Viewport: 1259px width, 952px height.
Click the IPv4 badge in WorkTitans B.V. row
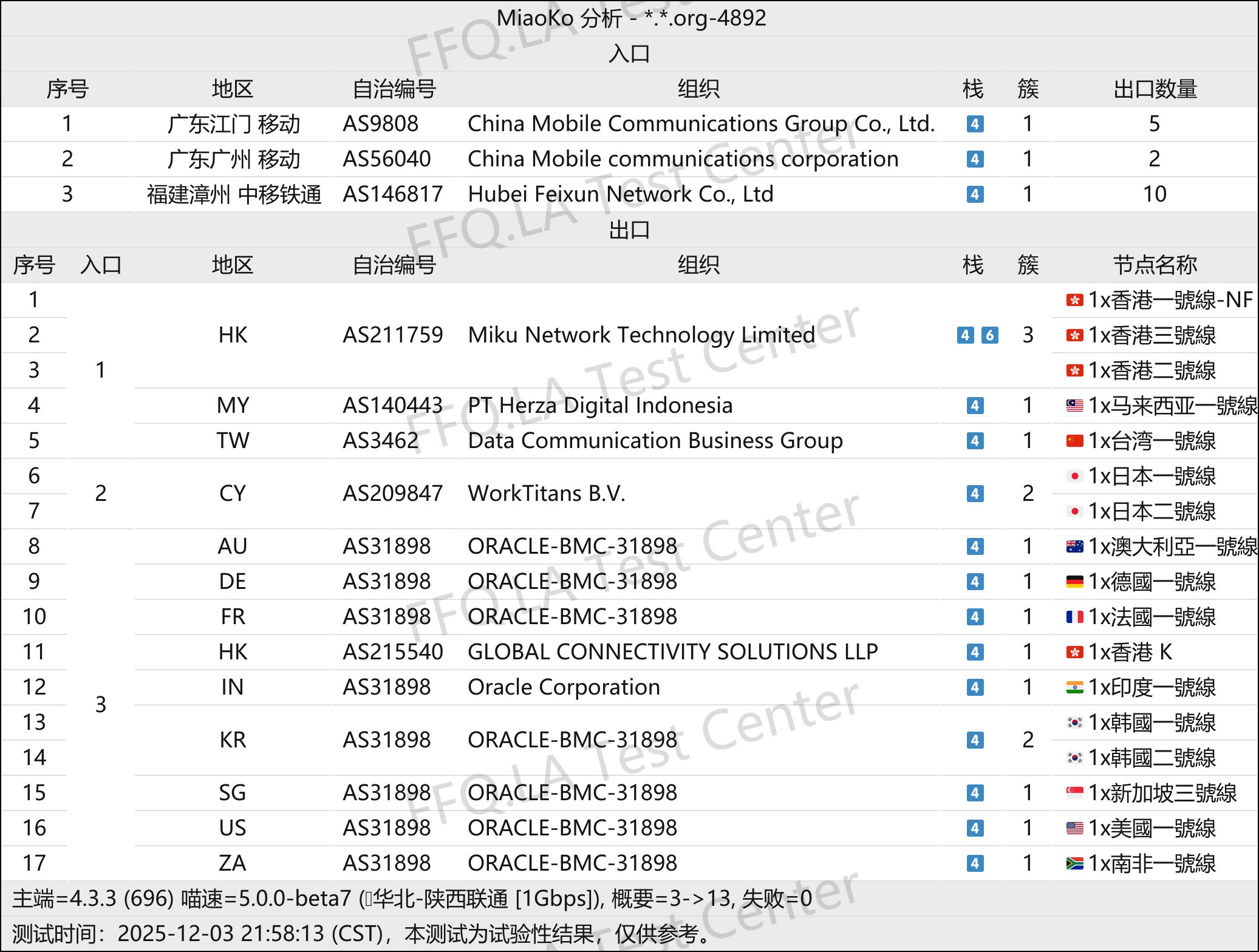[975, 494]
